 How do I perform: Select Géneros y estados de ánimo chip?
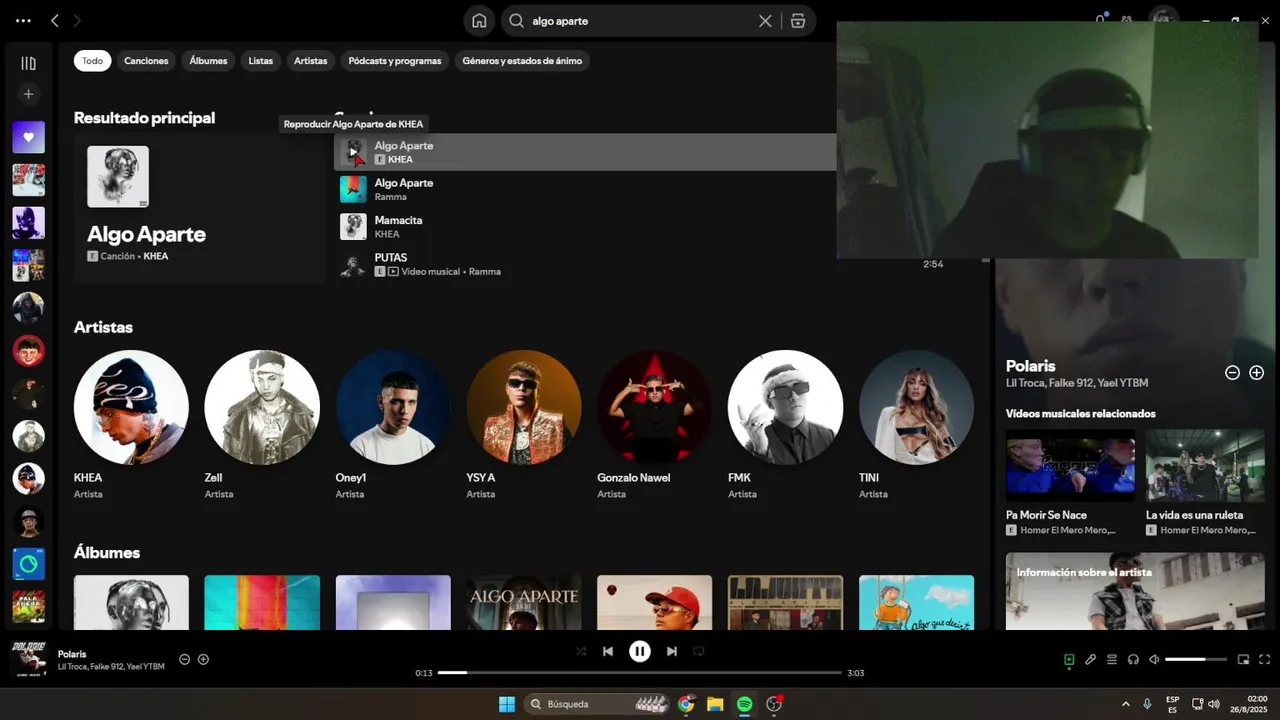tap(522, 61)
